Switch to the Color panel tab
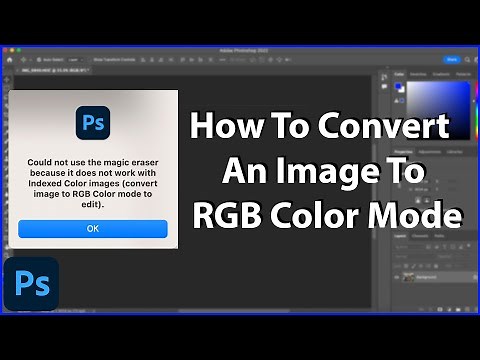The height and width of the screenshot is (360, 480). [x=399, y=74]
